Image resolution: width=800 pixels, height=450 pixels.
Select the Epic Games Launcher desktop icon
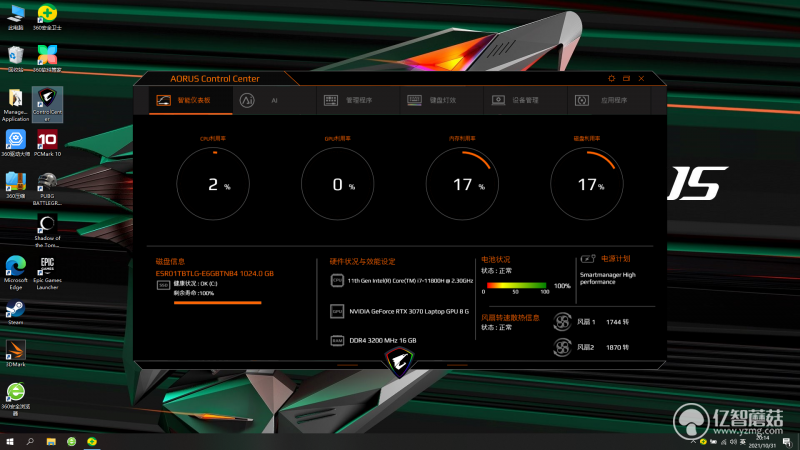47,273
